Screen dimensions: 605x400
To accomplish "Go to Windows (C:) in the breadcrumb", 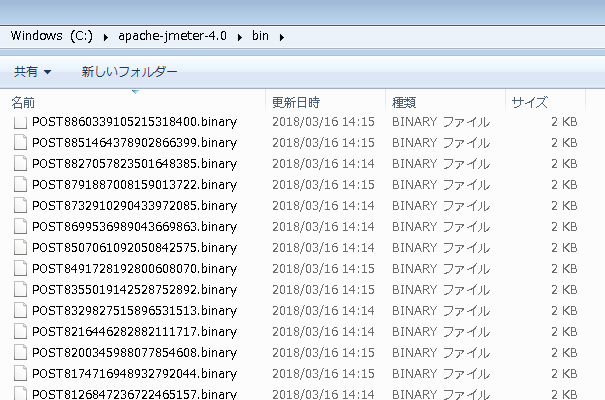I will point(52,37).
